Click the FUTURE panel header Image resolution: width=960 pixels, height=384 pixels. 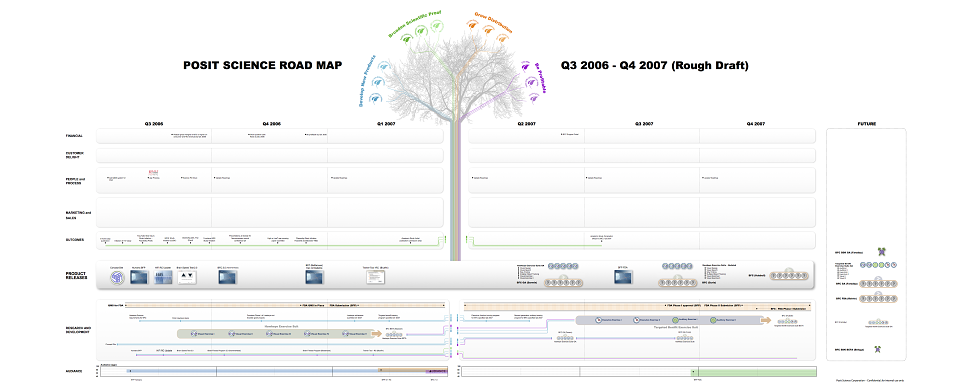866,124
